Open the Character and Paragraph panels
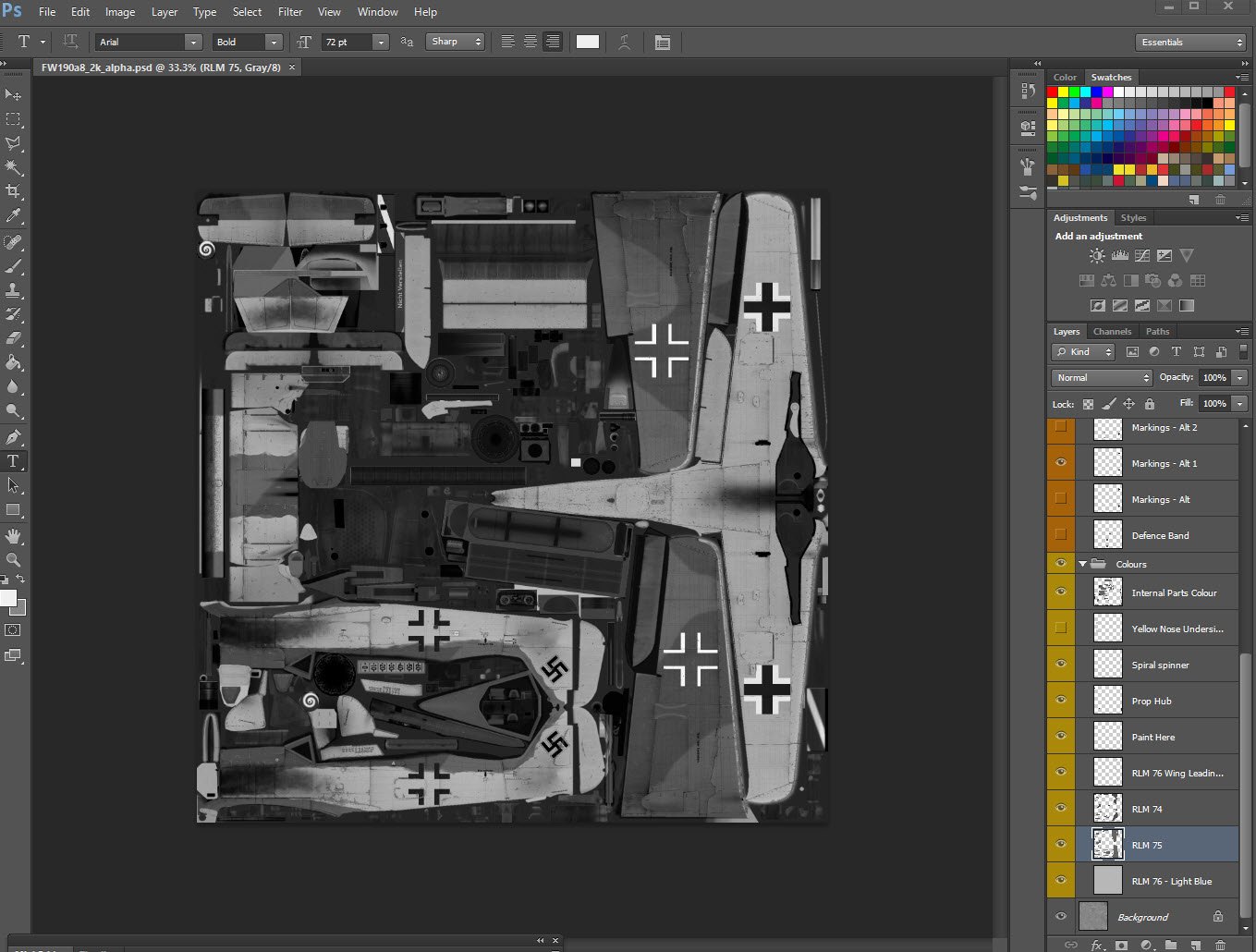The image size is (1256, 952). 662,42
